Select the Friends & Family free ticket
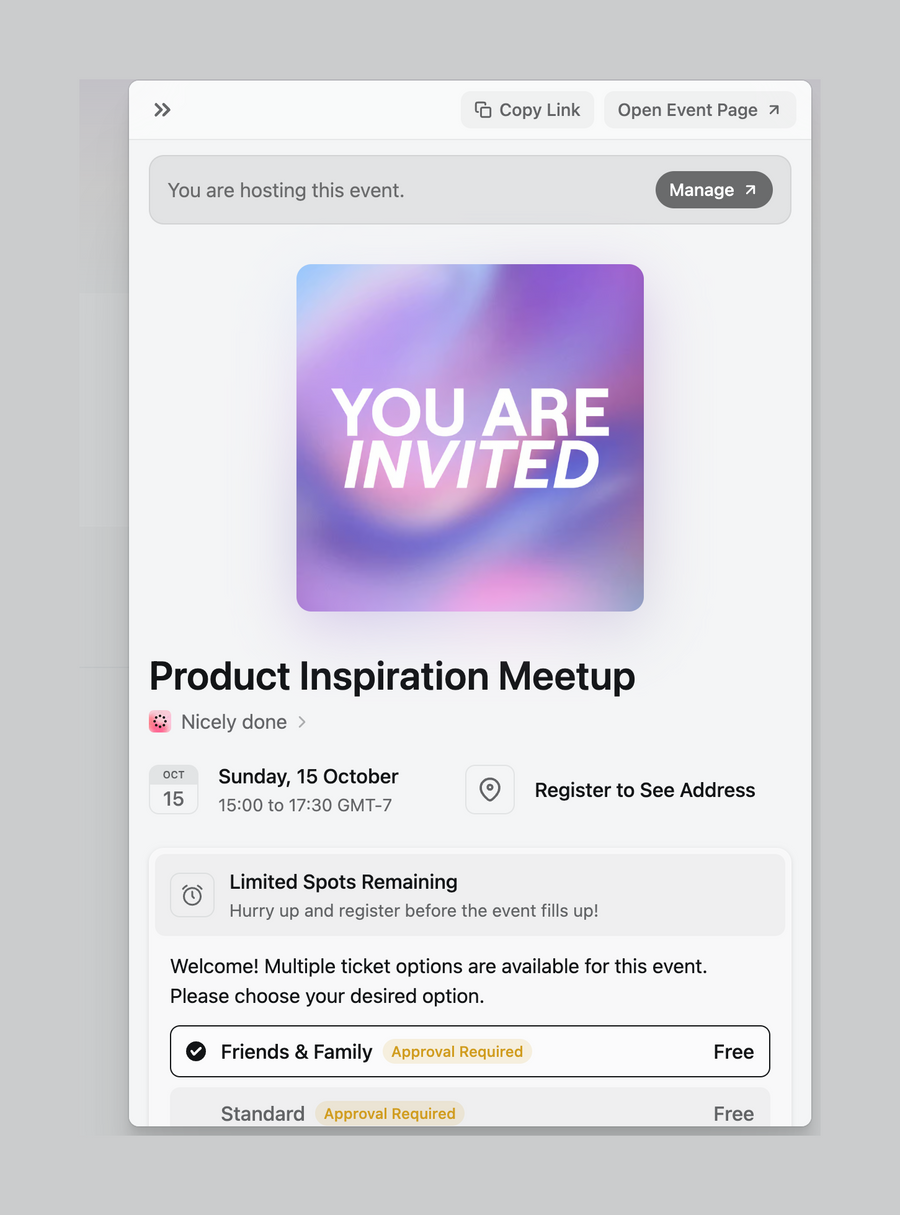Screen dimensions: 900x1215 (x=470, y=1051)
